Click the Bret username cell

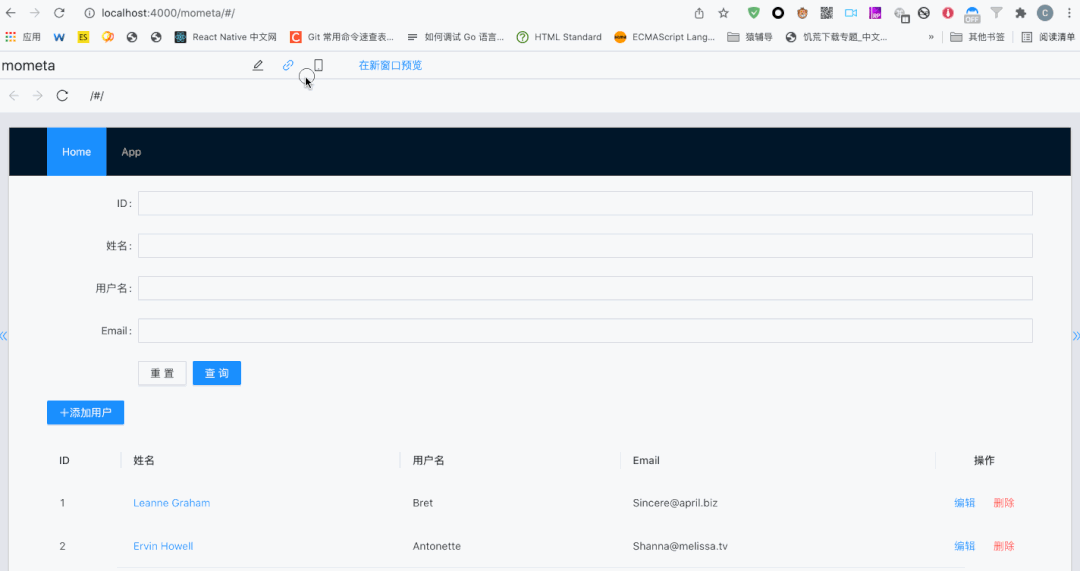(x=423, y=503)
